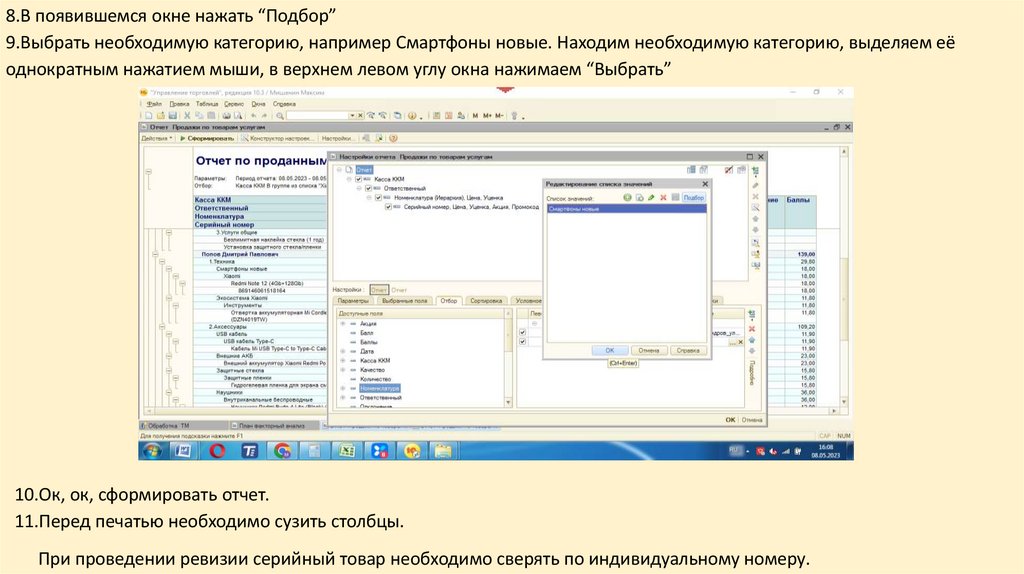
Task: Open the search field dropdown arrow
Action: coord(351,116)
